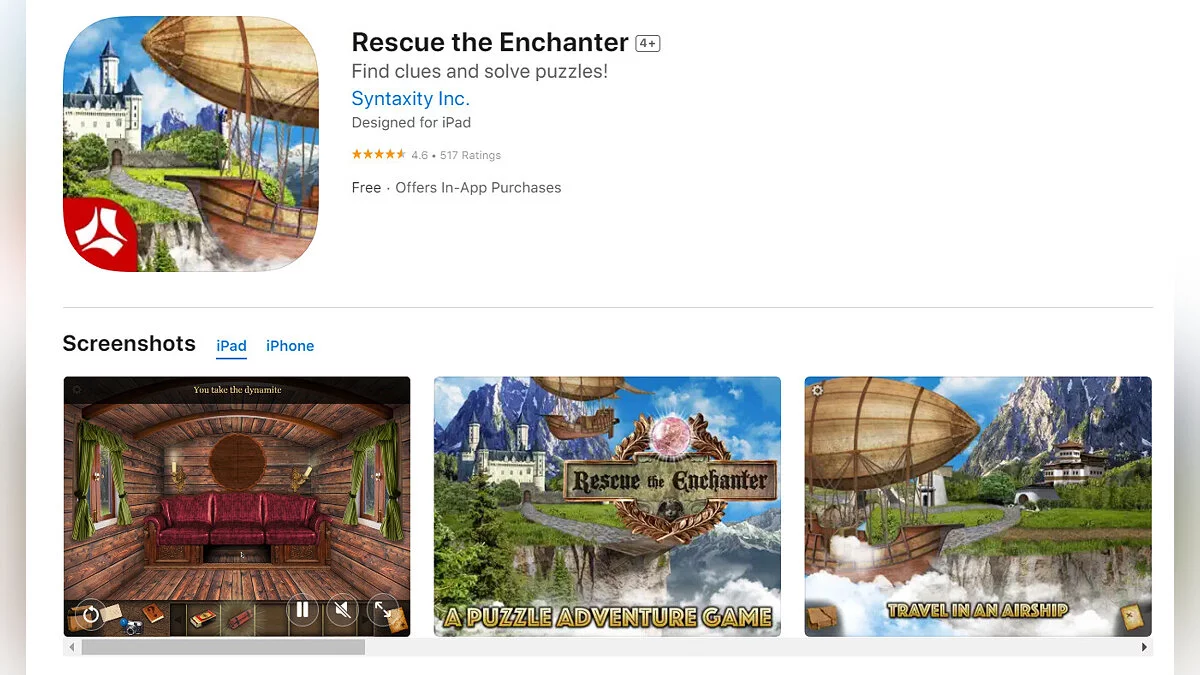
Task: Select the iPad screenshots tab
Action: pyautogui.click(x=231, y=346)
